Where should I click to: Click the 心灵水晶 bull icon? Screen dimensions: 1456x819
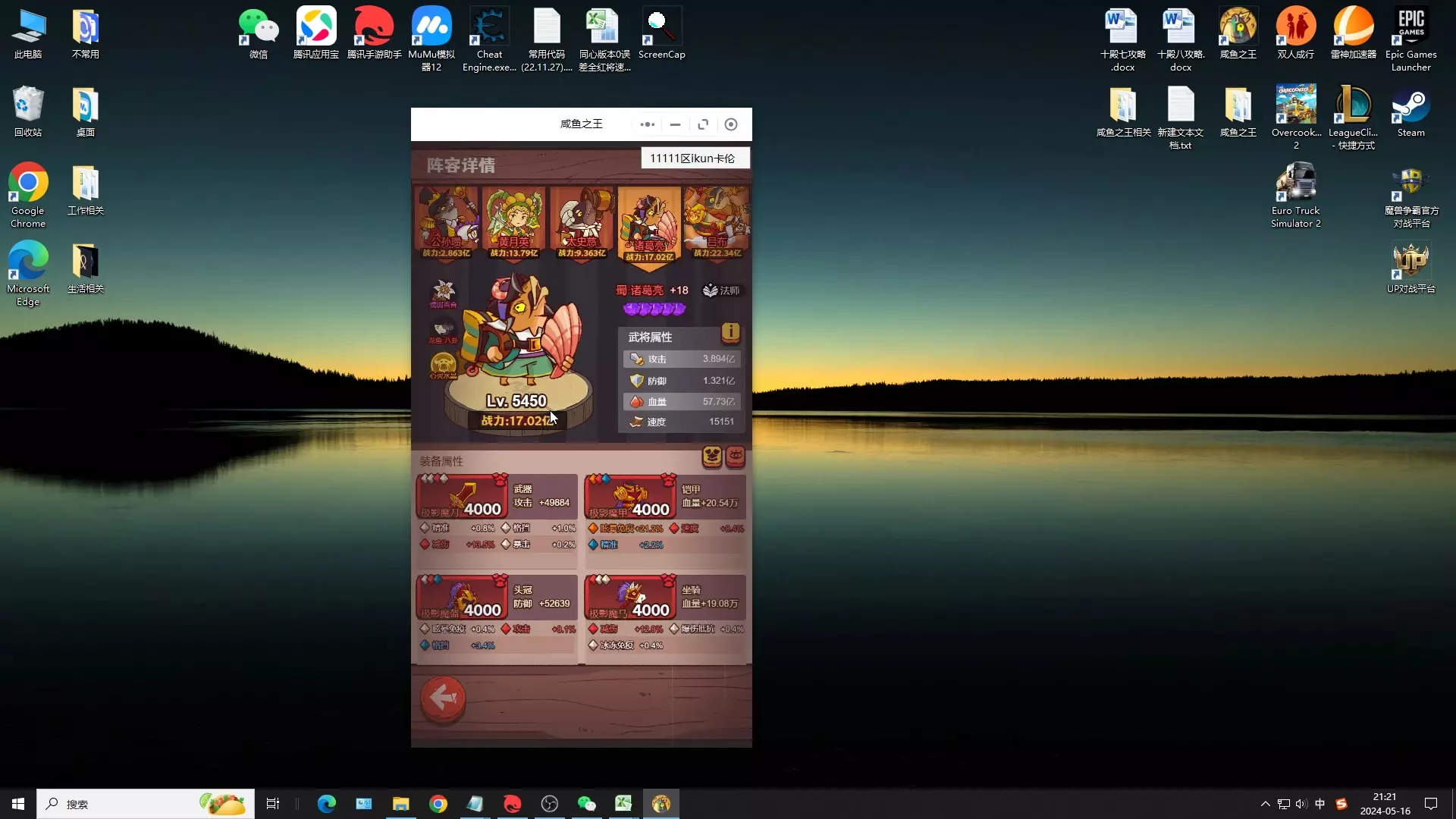(x=443, y=366)
